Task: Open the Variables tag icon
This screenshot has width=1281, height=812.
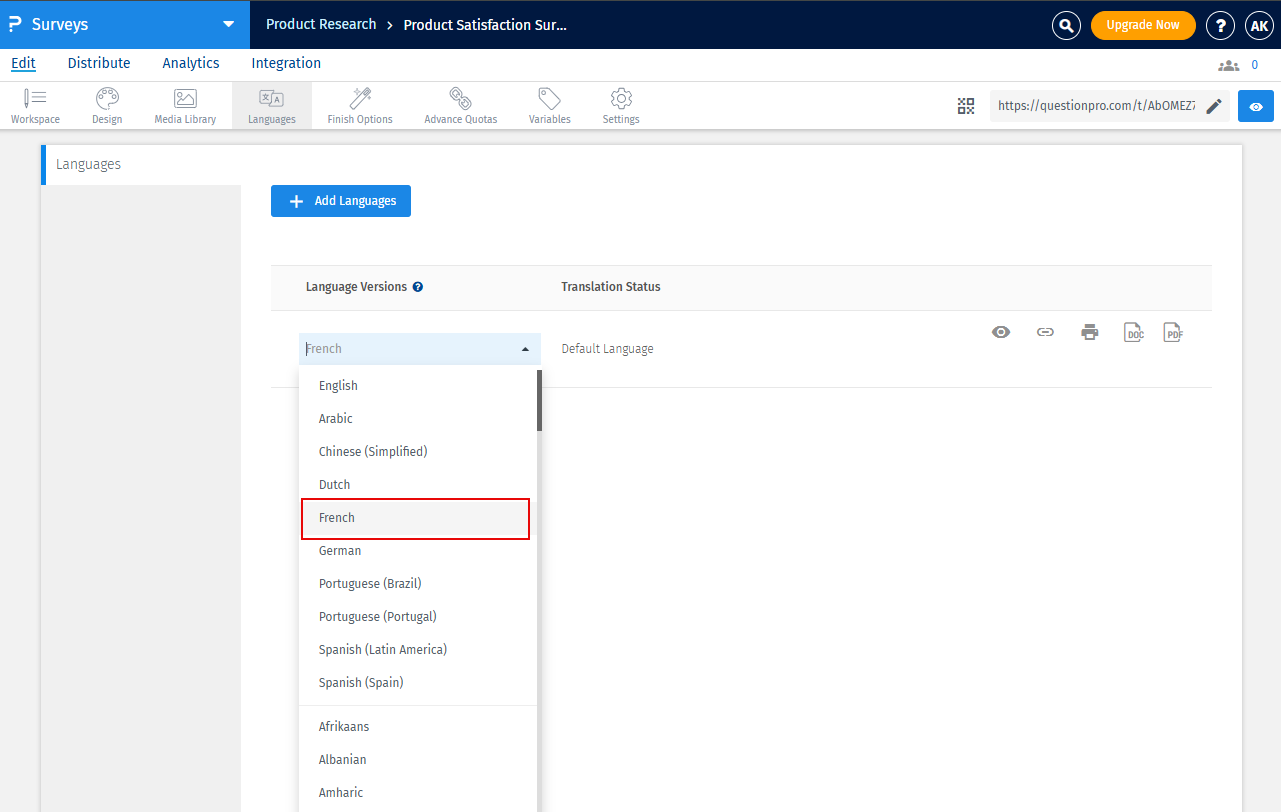Action: click(549, 105)
